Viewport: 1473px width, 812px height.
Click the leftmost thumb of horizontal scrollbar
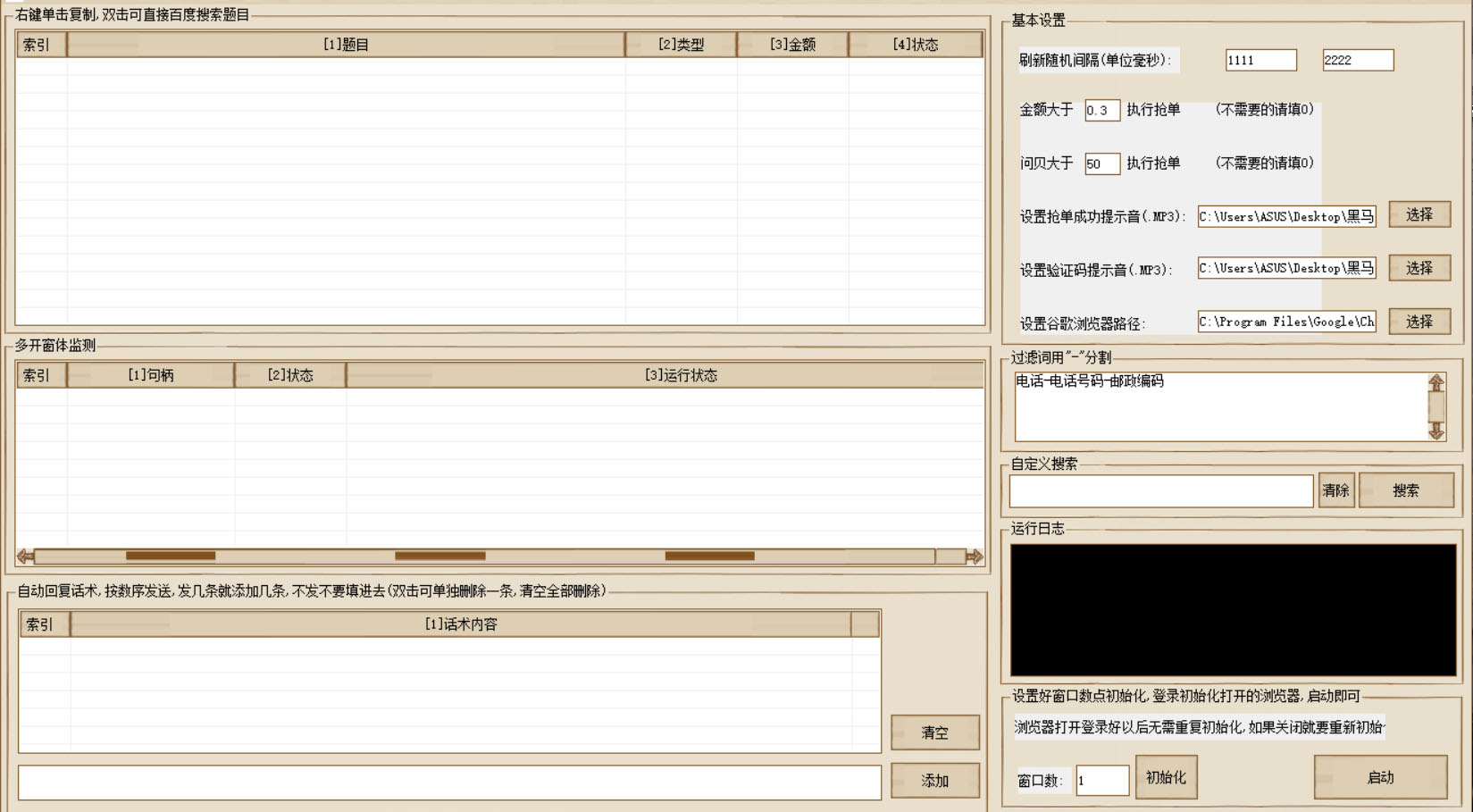(x=171, y=557)
